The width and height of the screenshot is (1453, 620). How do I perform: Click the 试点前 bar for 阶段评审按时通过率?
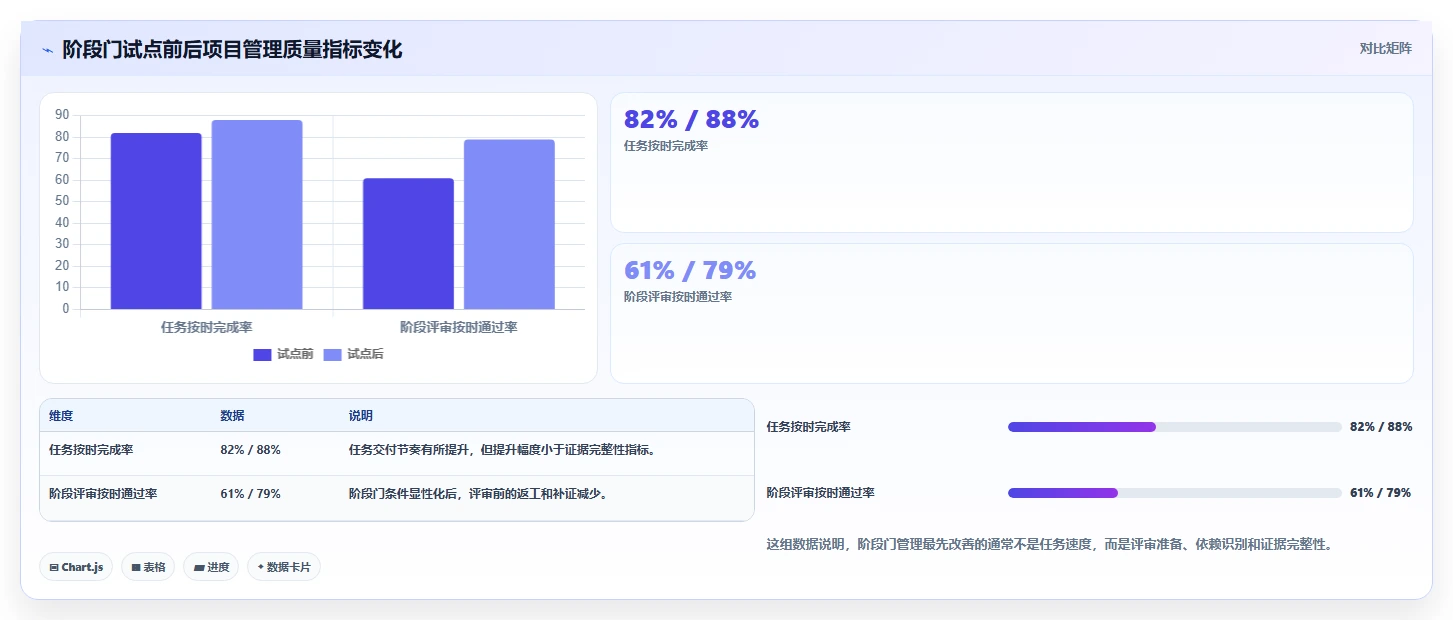(x=409, y=244)
